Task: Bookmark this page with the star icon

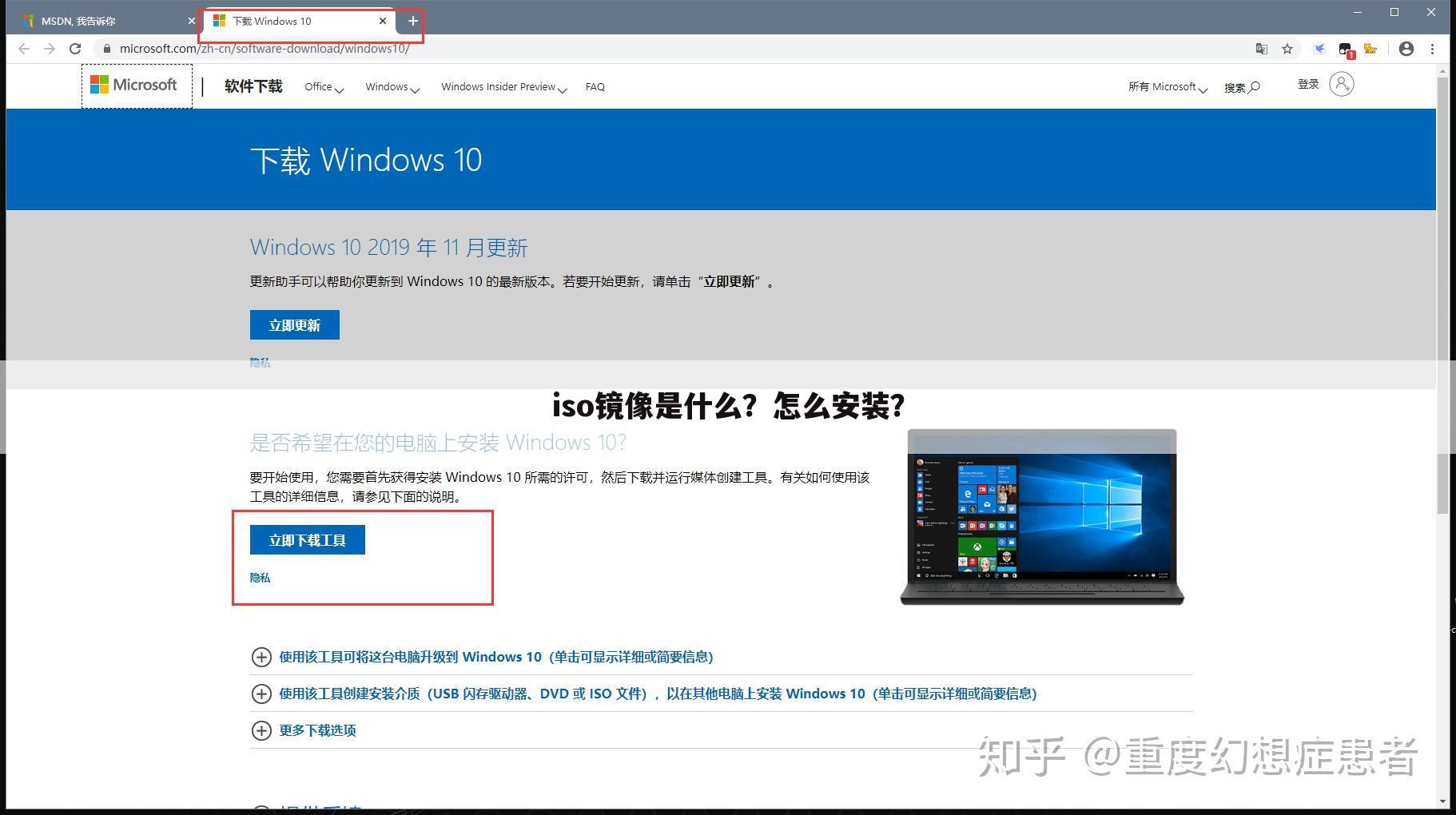Action: [x=1287, y=49]
